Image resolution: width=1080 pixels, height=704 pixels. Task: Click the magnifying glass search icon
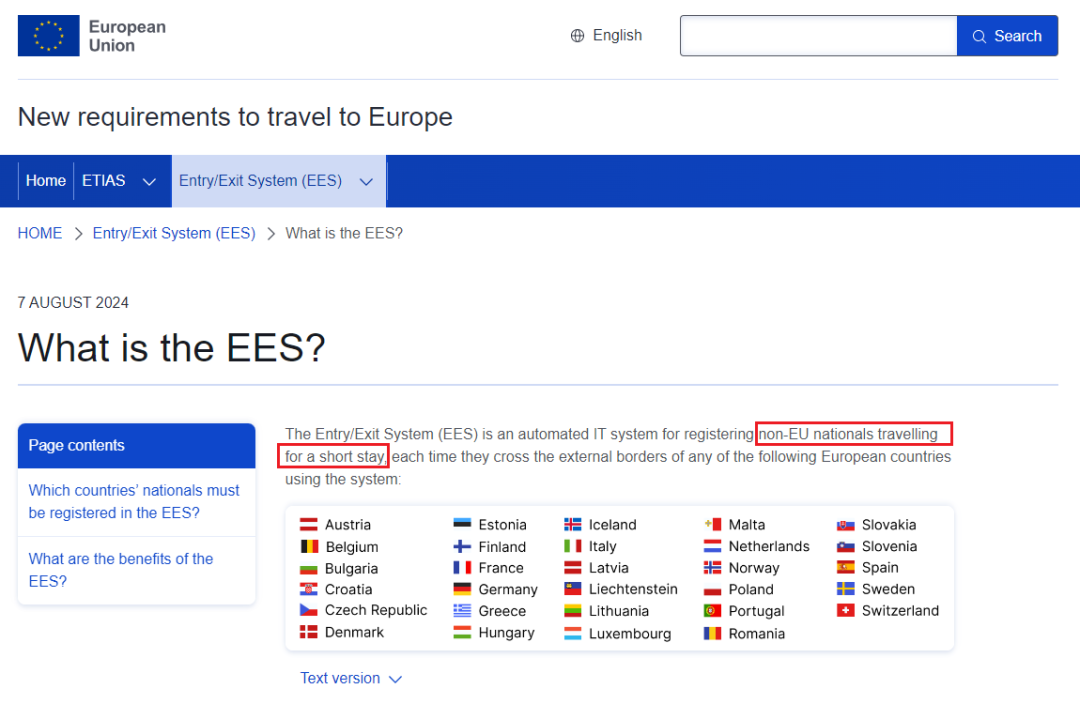pos(978,36)
